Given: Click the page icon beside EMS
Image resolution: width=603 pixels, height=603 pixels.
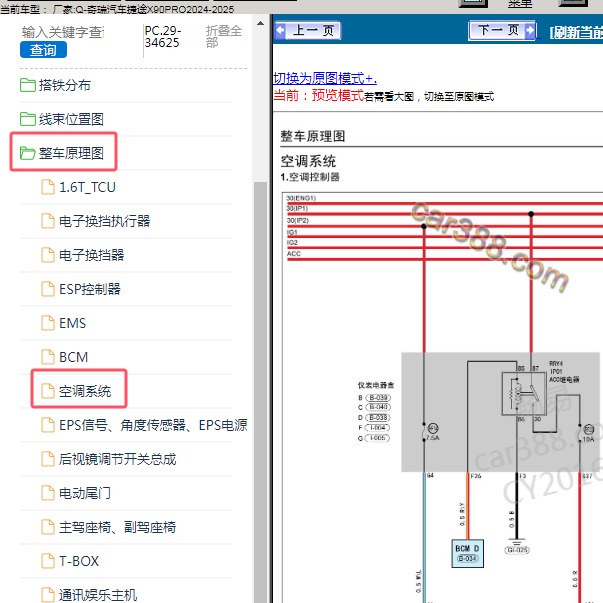Looking at the screenshot, I should tap(48, 323).
